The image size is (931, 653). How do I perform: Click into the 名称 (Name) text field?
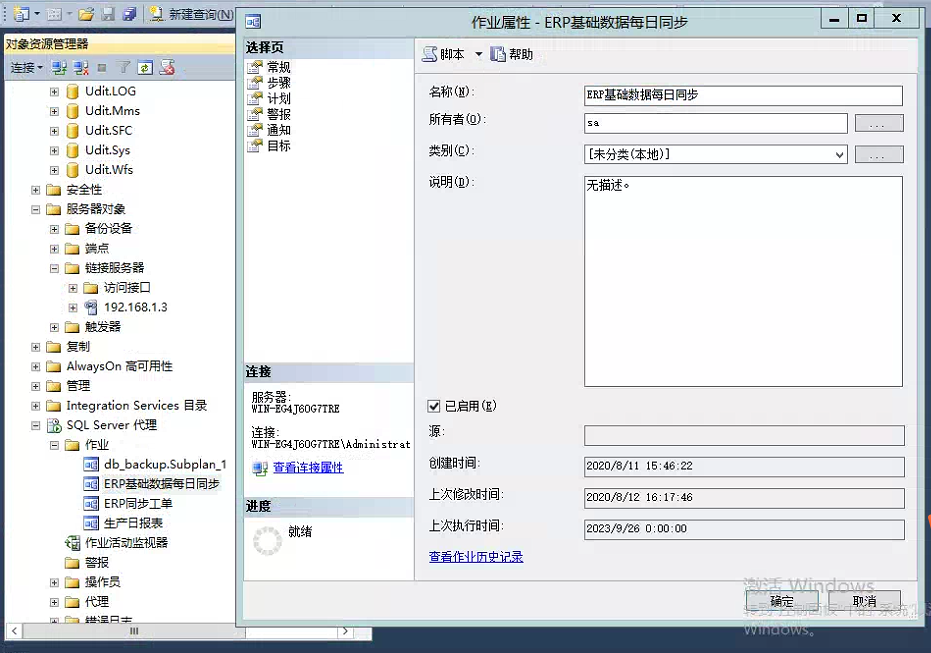coord(743,95)
